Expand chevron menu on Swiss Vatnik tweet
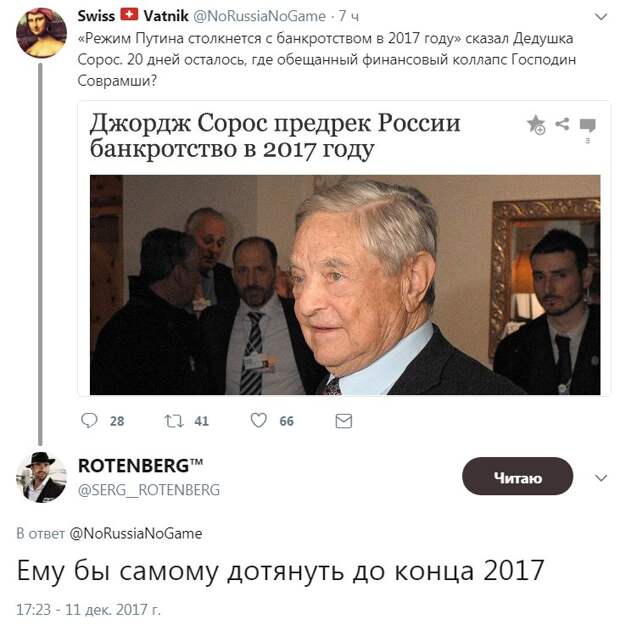 [600, 16]
